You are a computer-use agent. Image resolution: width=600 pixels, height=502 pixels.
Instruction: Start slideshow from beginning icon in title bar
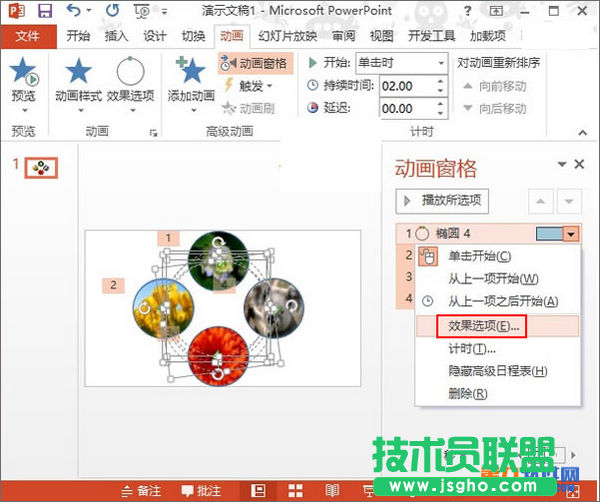tap(142, 11)
